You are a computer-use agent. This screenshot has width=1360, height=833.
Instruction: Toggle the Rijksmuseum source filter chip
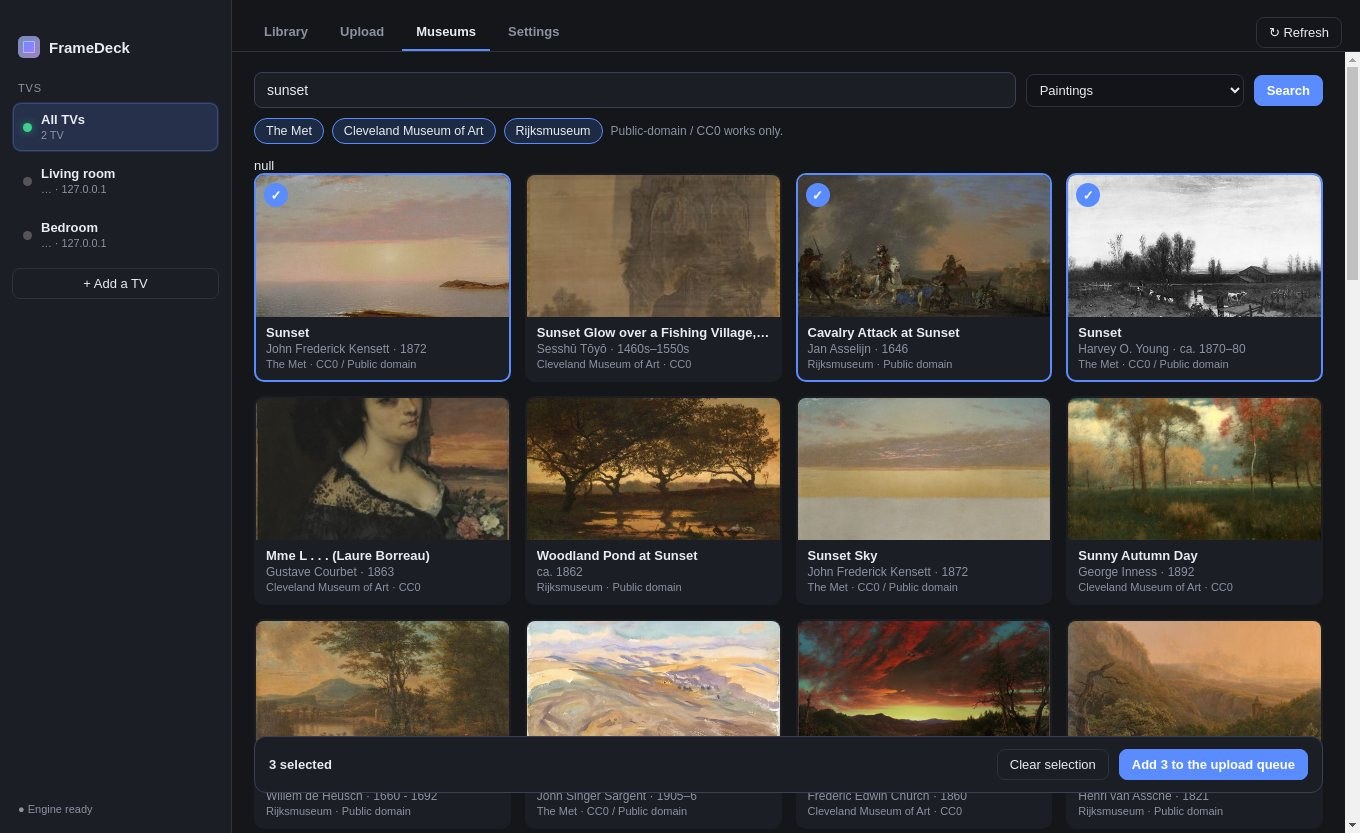click(553, 131)
